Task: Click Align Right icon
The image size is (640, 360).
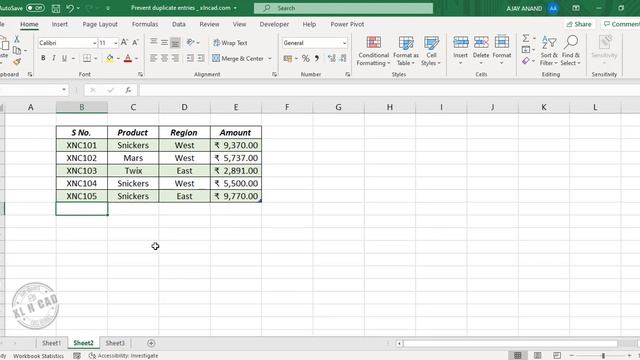Action: [175, 58]
